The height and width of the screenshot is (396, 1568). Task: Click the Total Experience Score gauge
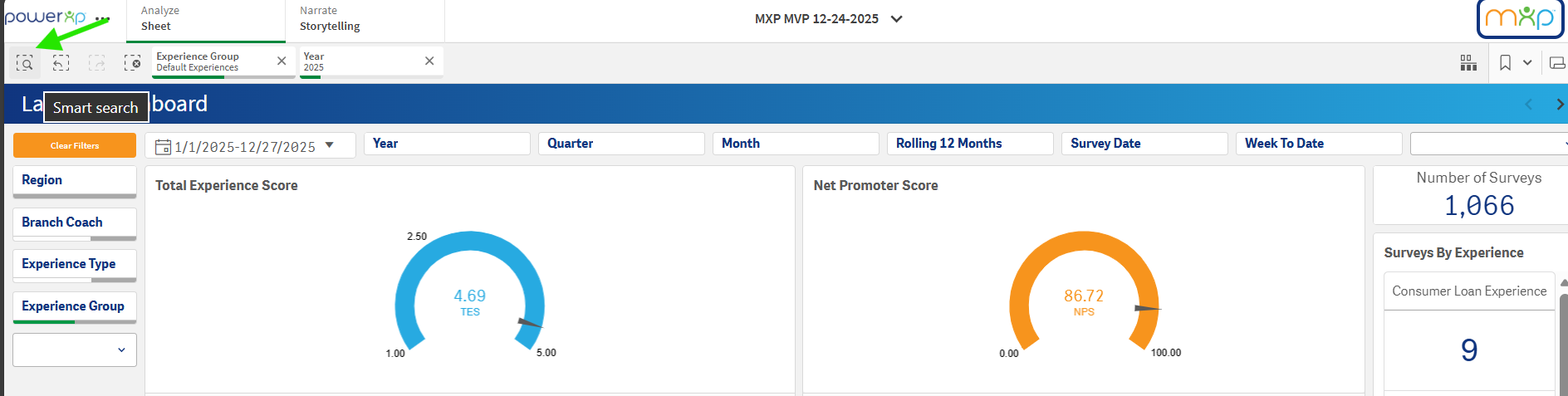tap(469, 295)
